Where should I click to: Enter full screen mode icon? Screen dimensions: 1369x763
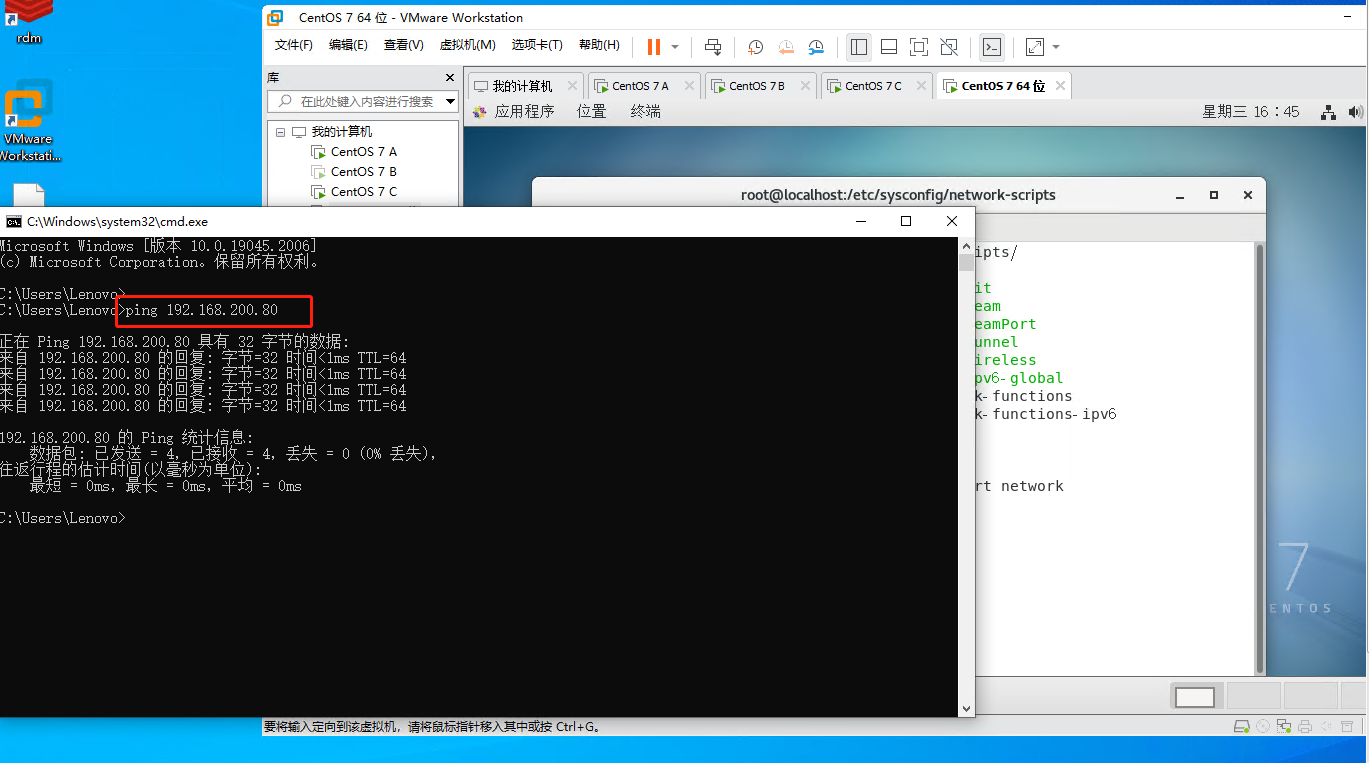point(919,47)
